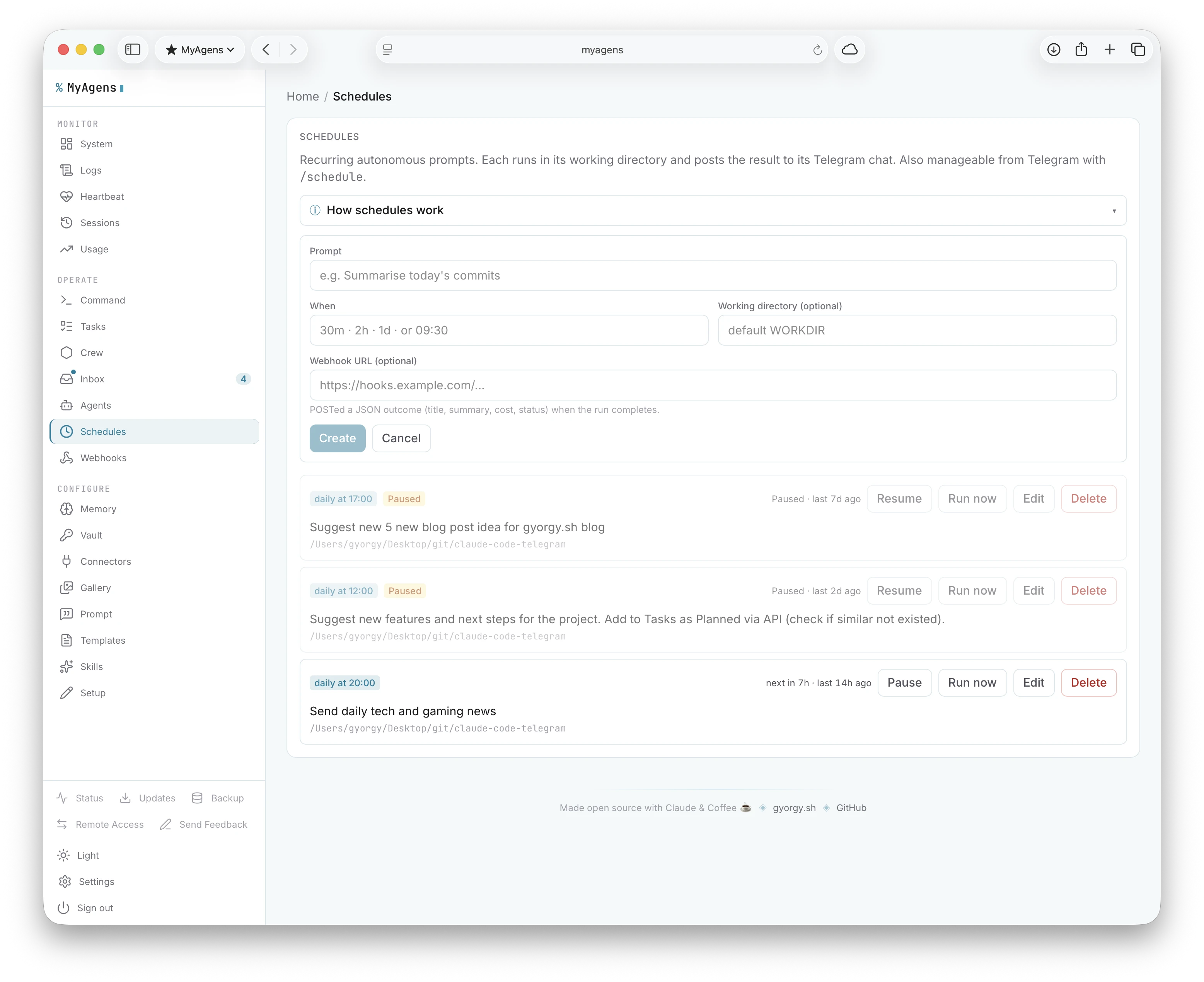Delete the daily at 20:00 schedule
This screenshot has width=1204, height=982.
coord(1088,683)
